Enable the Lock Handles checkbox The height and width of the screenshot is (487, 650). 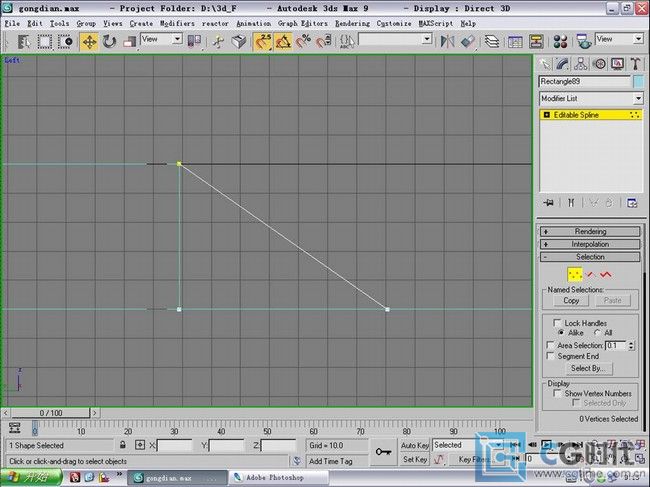(x=557, y=322)
